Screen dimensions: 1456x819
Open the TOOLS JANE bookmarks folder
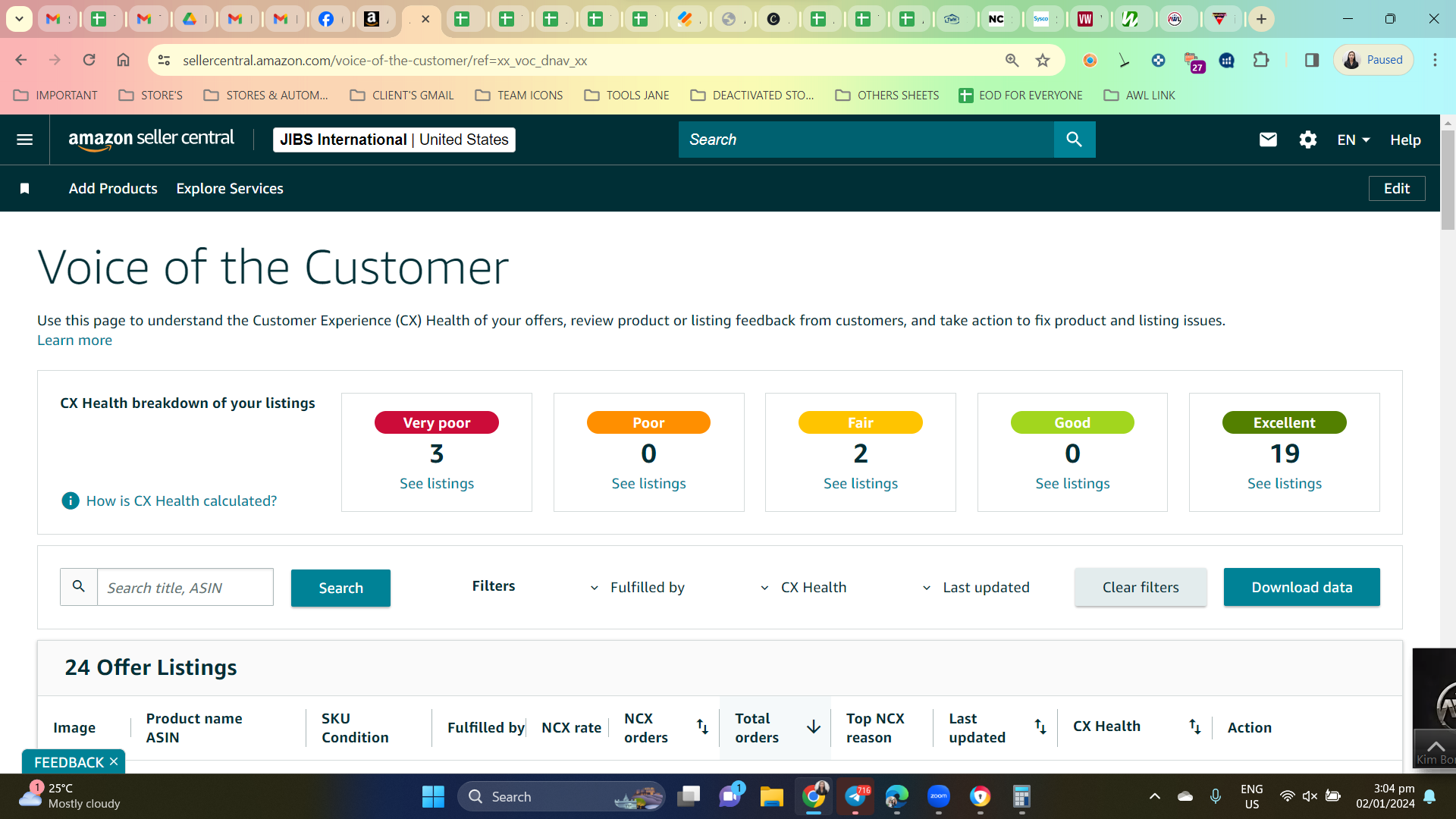tap(626, 96)
